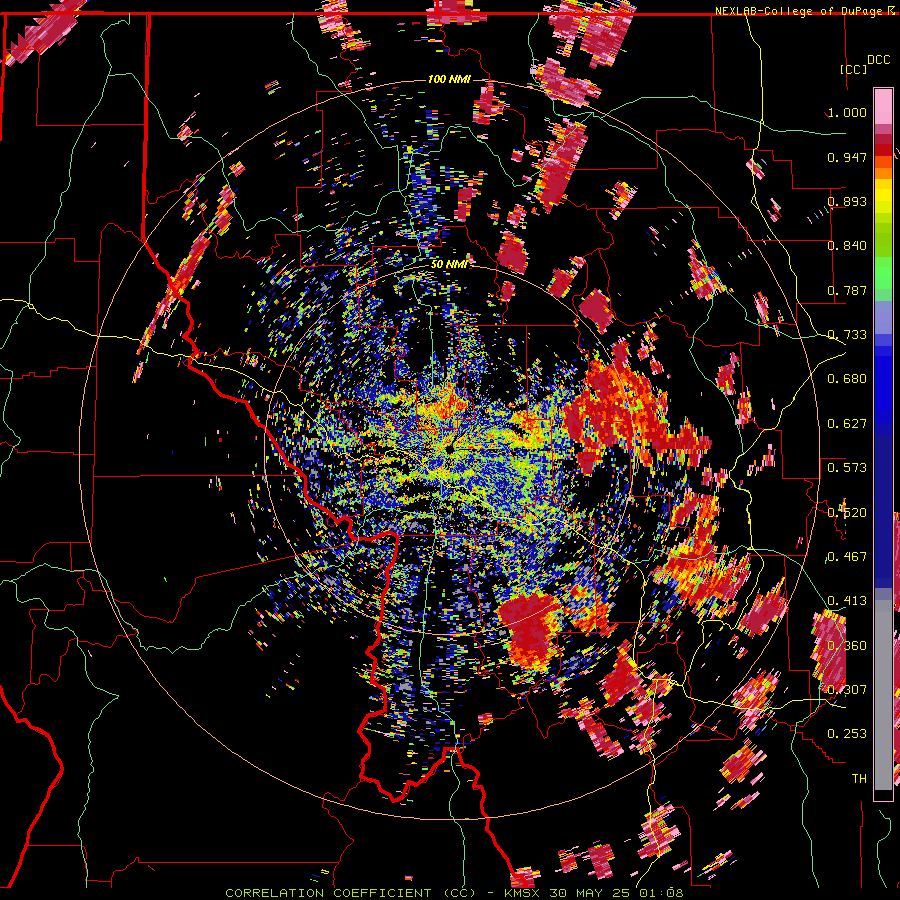
Task: Click the light pink top segment of color bar
Action: (883, 106)
